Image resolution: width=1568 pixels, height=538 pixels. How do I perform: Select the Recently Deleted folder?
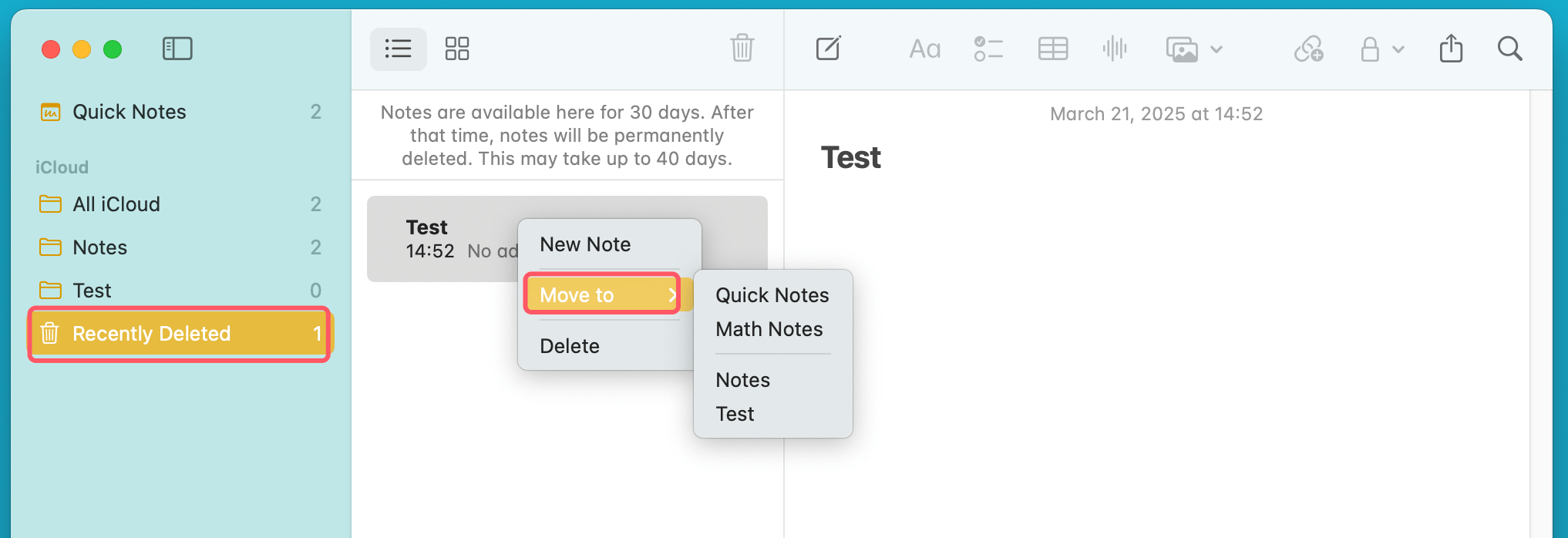151,334
